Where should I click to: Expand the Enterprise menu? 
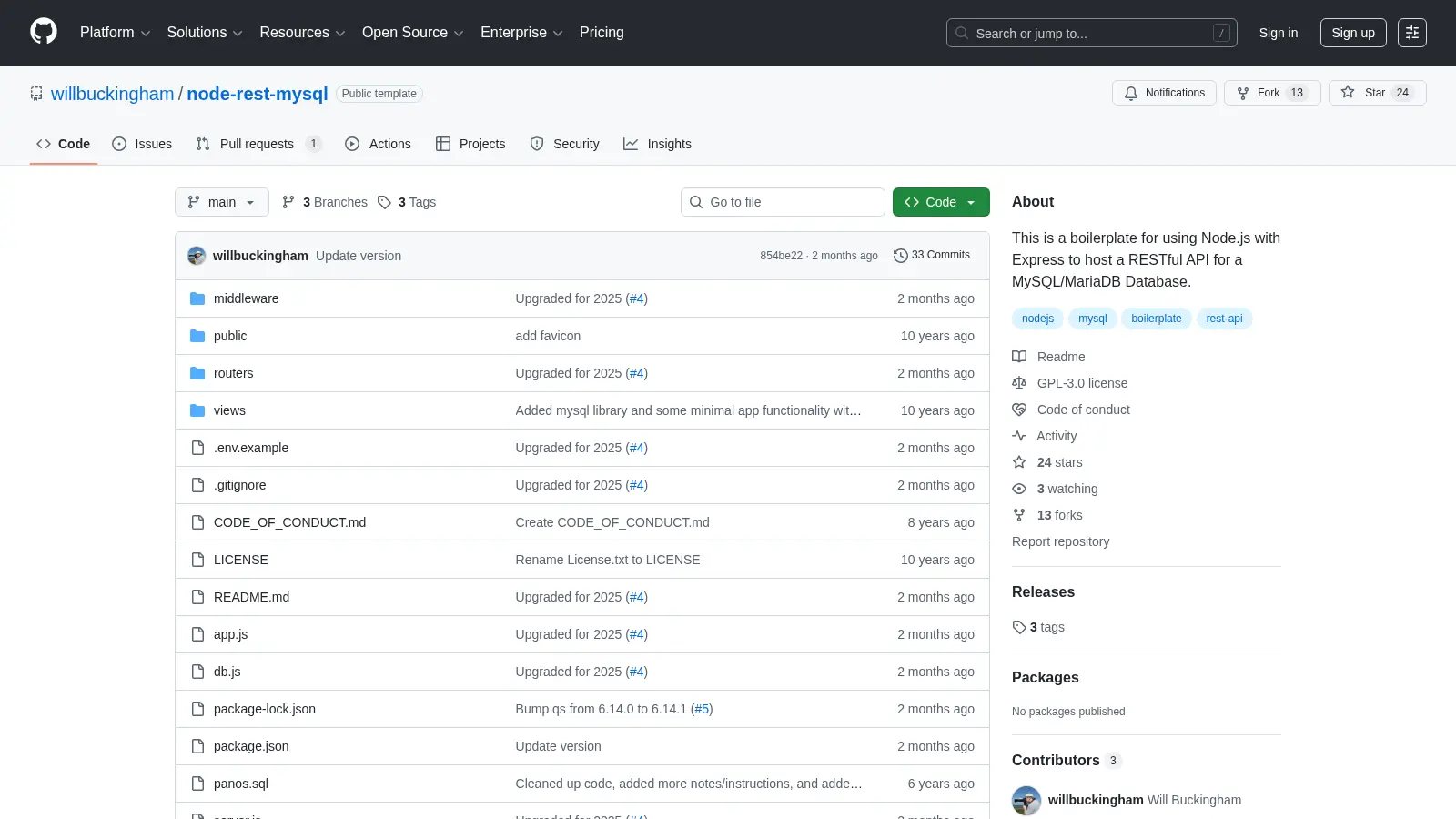click(x=521, y=33)
